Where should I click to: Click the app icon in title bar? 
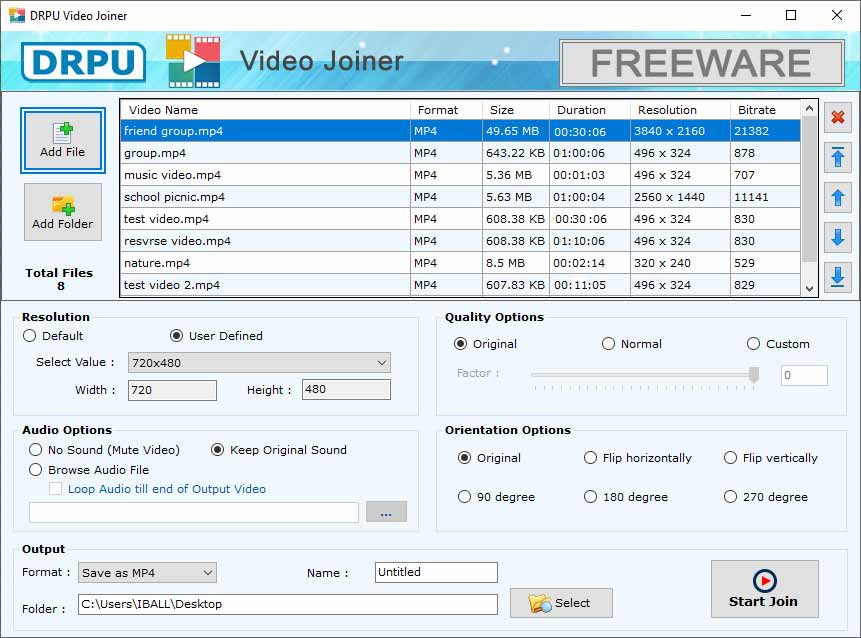16,15
